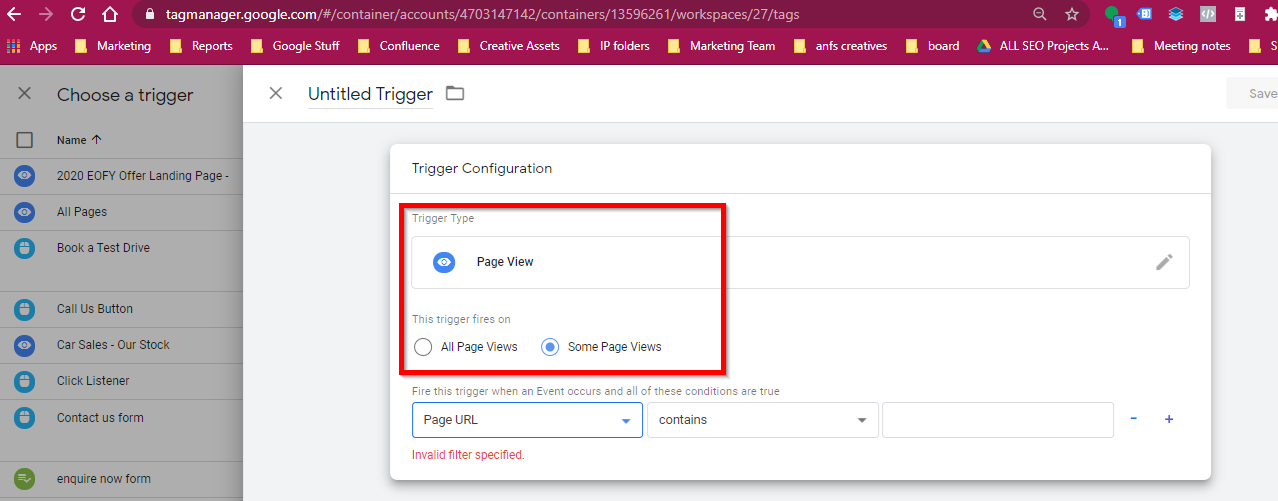The image size is (1278, 501).
Task: Open the Page URL variable dropdown
Action: point(527,420)
